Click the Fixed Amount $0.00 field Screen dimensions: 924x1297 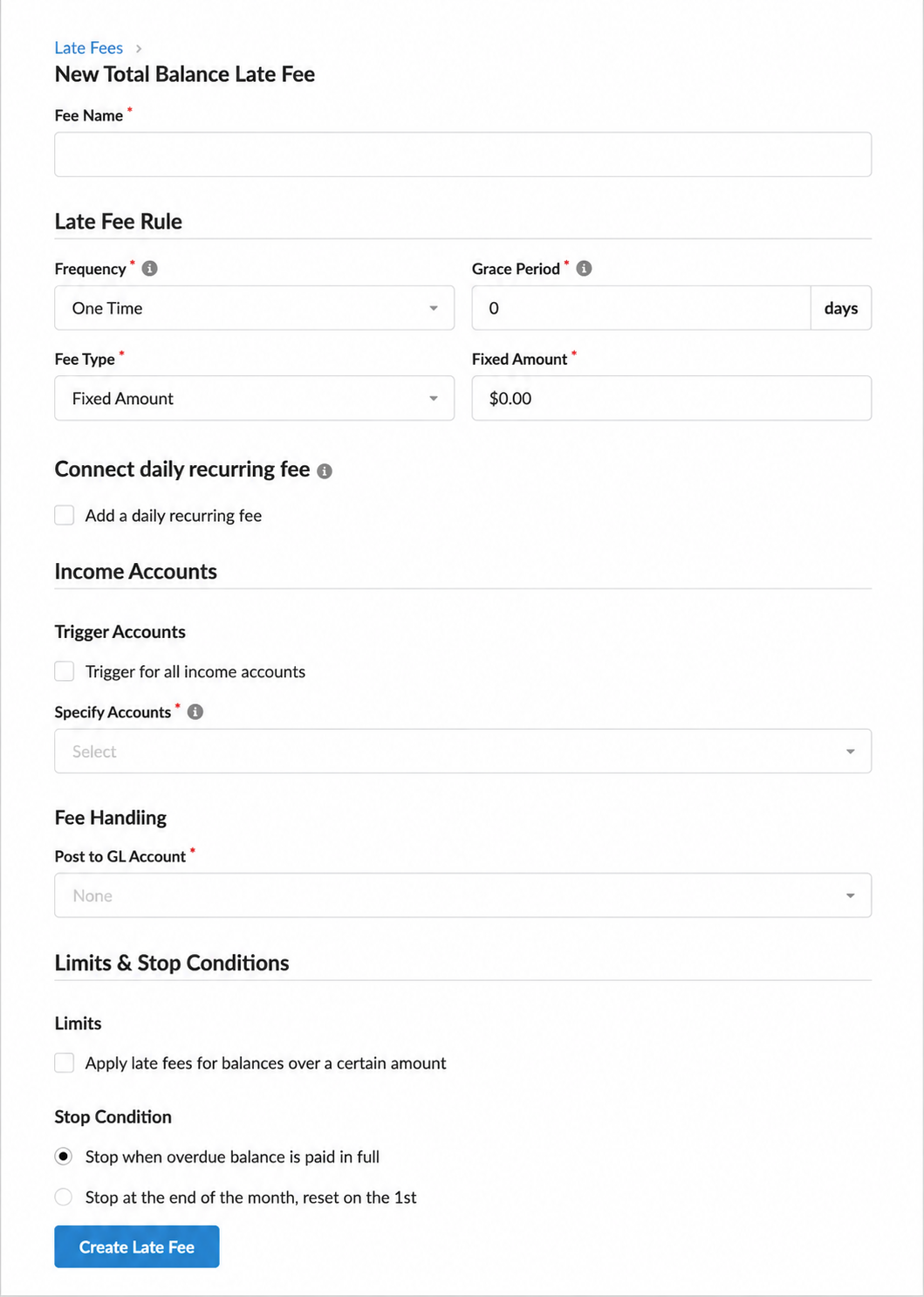click(672, 398)
